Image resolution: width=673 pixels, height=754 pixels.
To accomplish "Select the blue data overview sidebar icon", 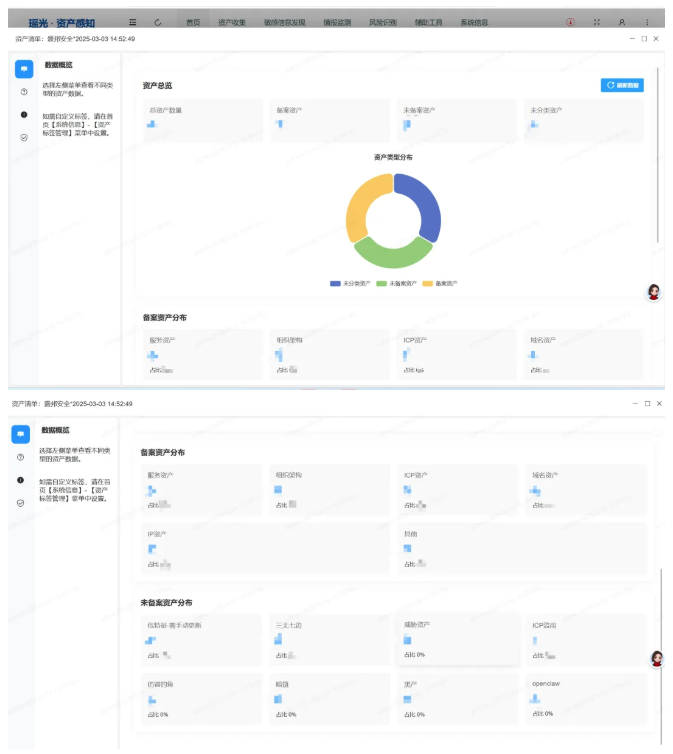I will [23, 69].
